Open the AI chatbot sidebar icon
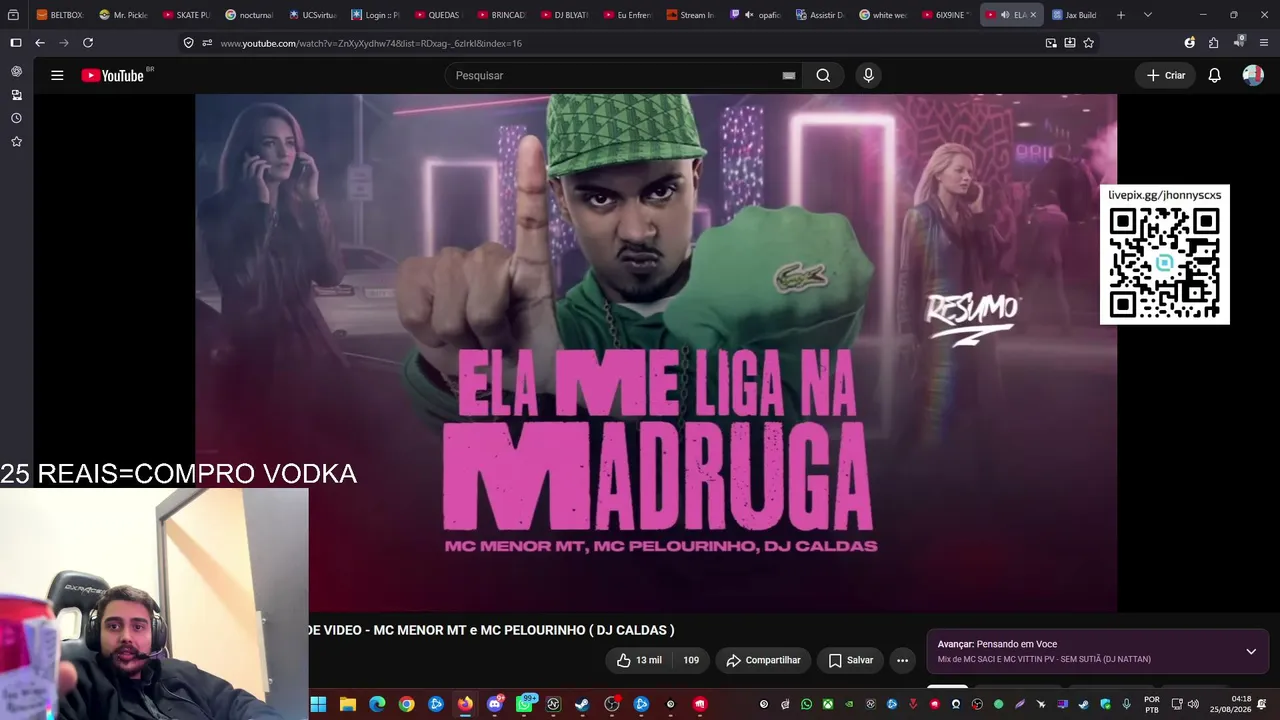This screenshot has height=720, width=1280. (x=16, y=71)
